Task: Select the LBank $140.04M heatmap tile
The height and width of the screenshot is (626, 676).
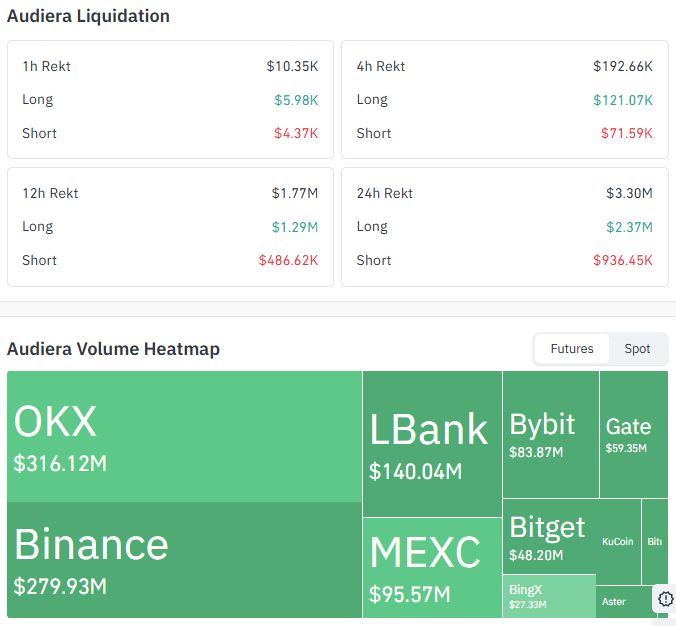Action: [432, 444]
